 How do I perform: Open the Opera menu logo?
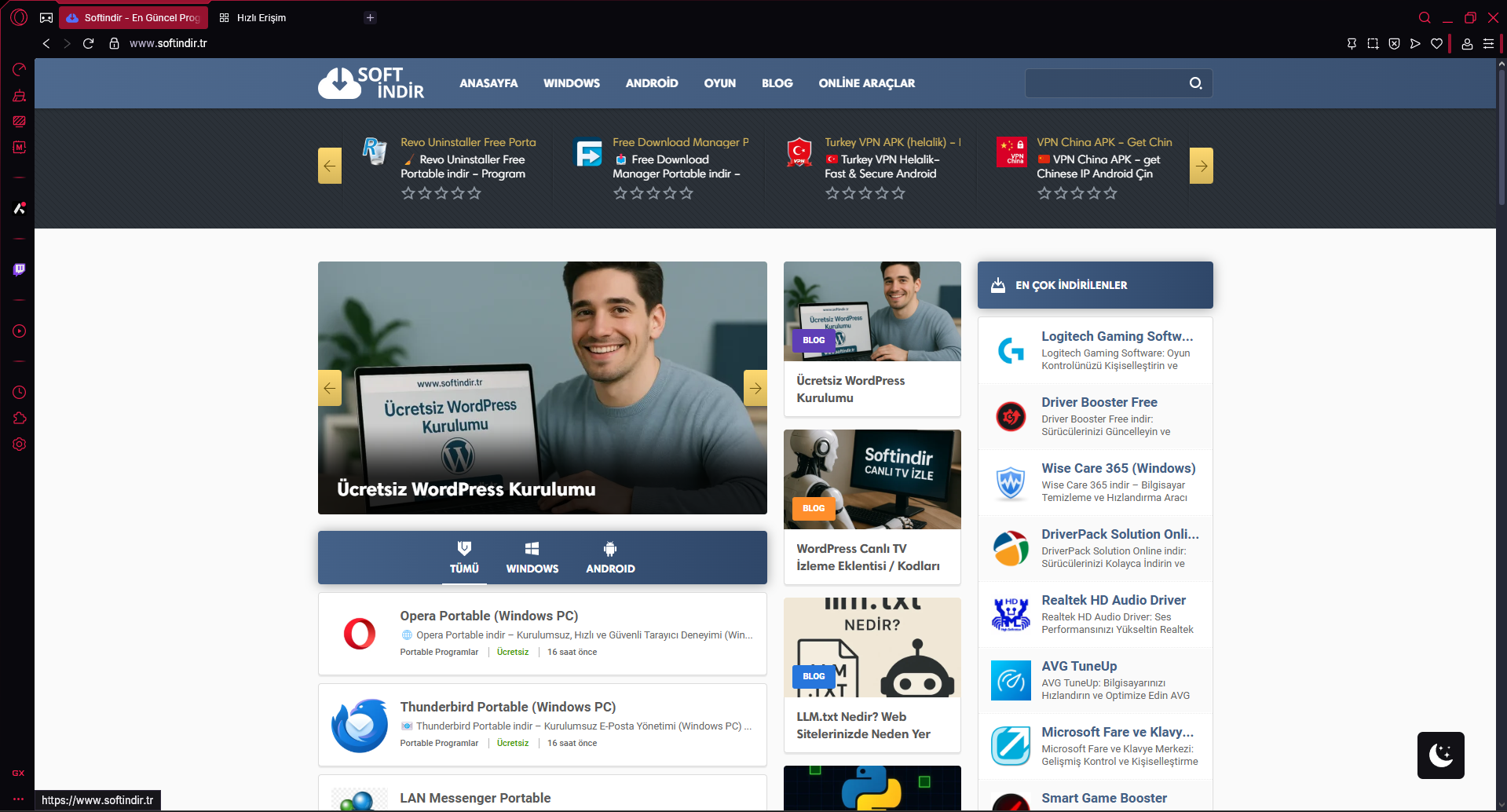(19, 17)
